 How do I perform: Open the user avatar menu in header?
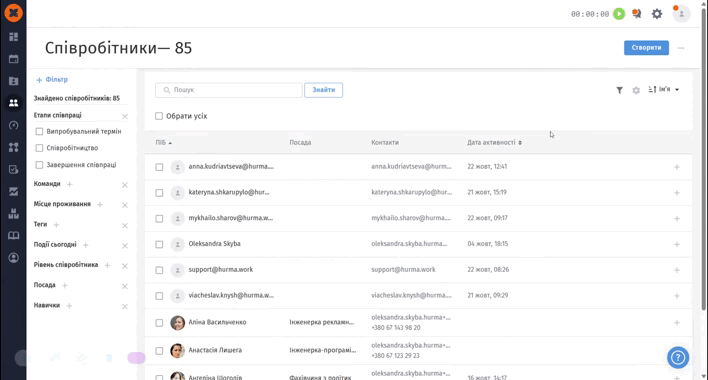point(681,14)
